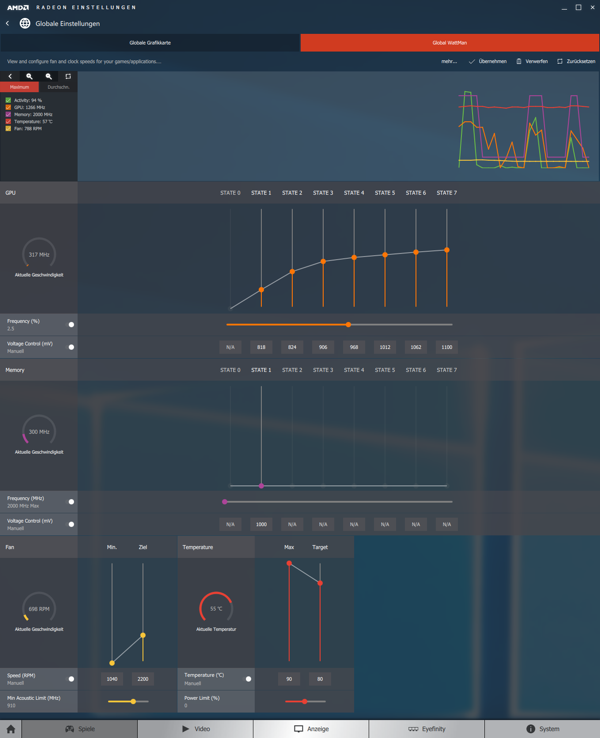The width and height of the screenshot is (600, 738).
Task: Click the Max temperature field 90
Action: pyautogui.click(x=289, y=679)
